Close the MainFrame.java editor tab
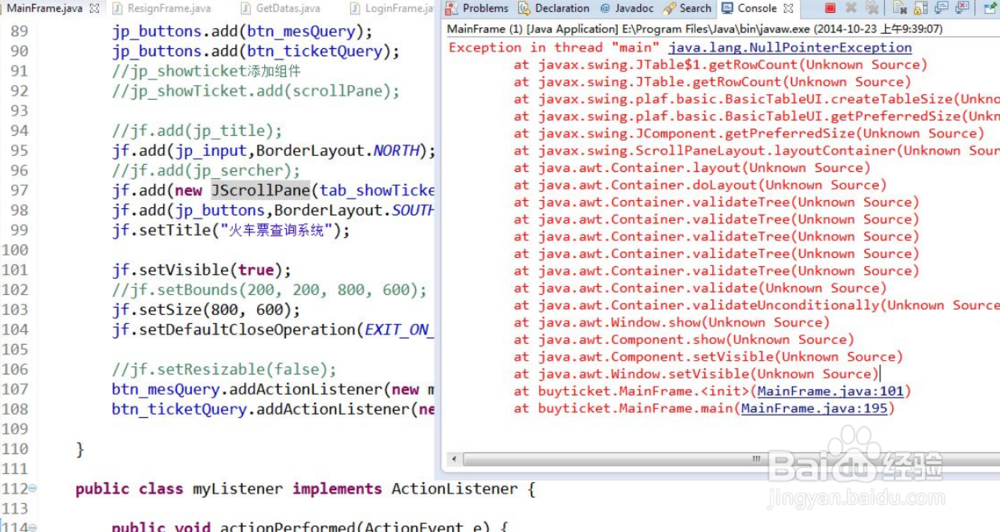The image size is (1000, 532). click(94, 8)
